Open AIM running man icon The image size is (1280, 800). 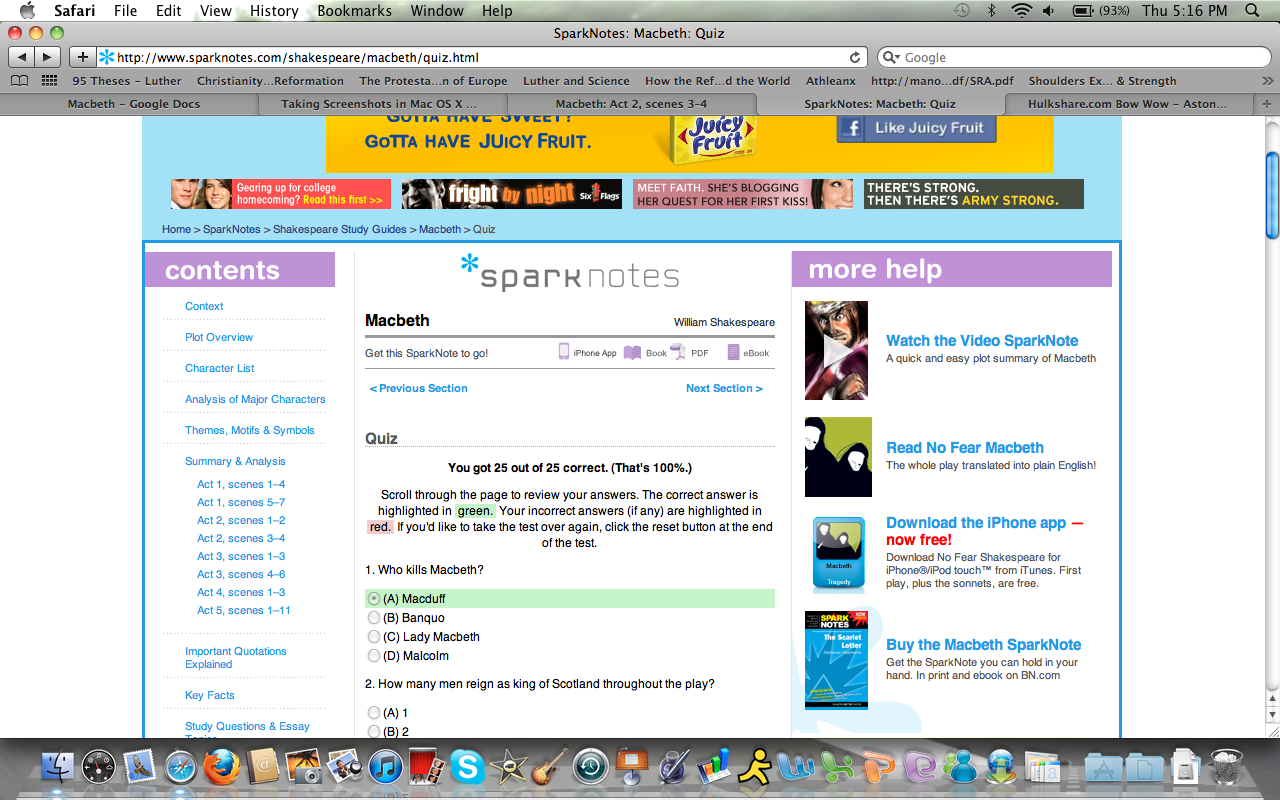(755, 768)
